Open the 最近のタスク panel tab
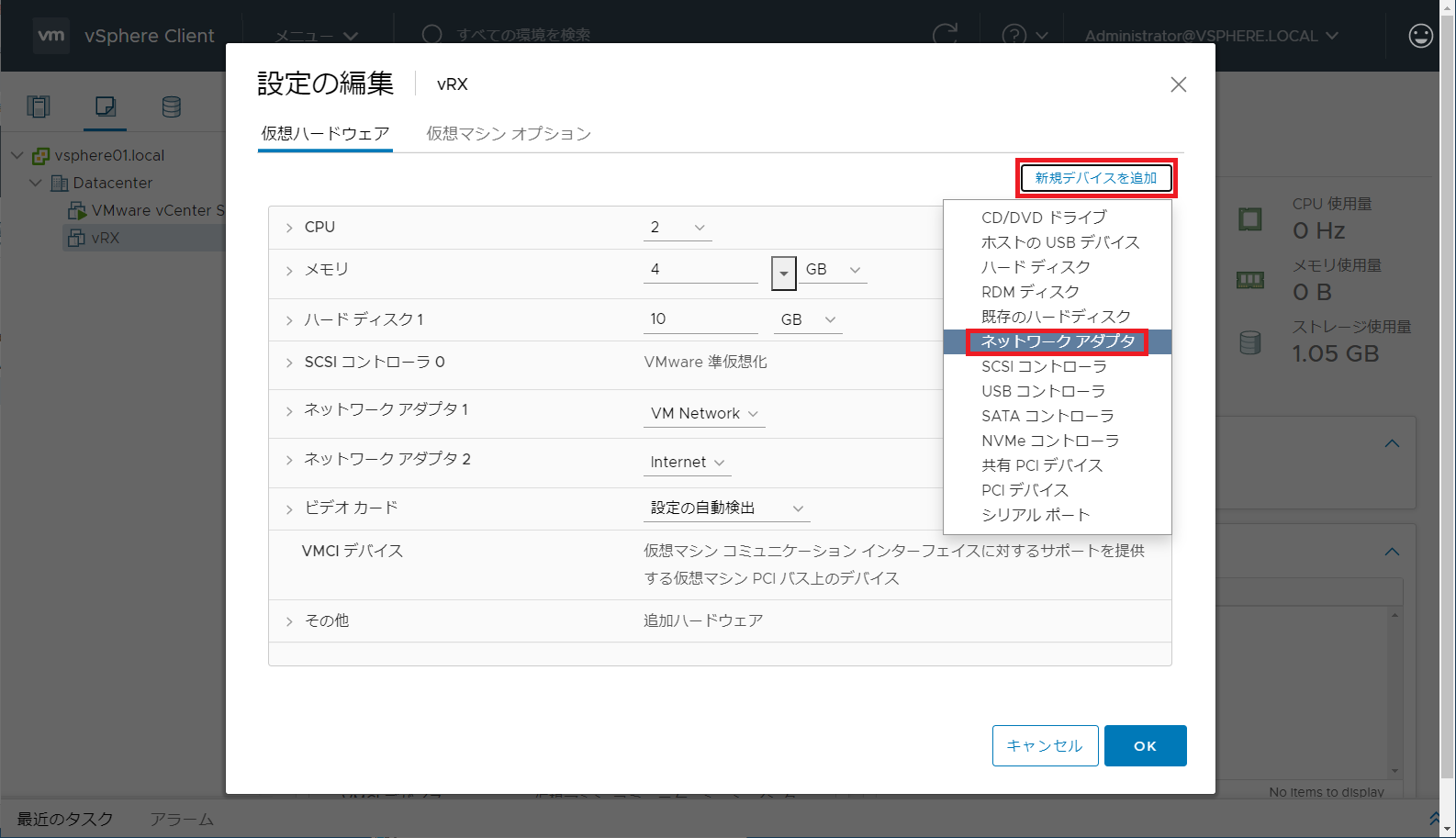Screen dimensions: 1456x838 pyautogui.click(x=65, y=819)
